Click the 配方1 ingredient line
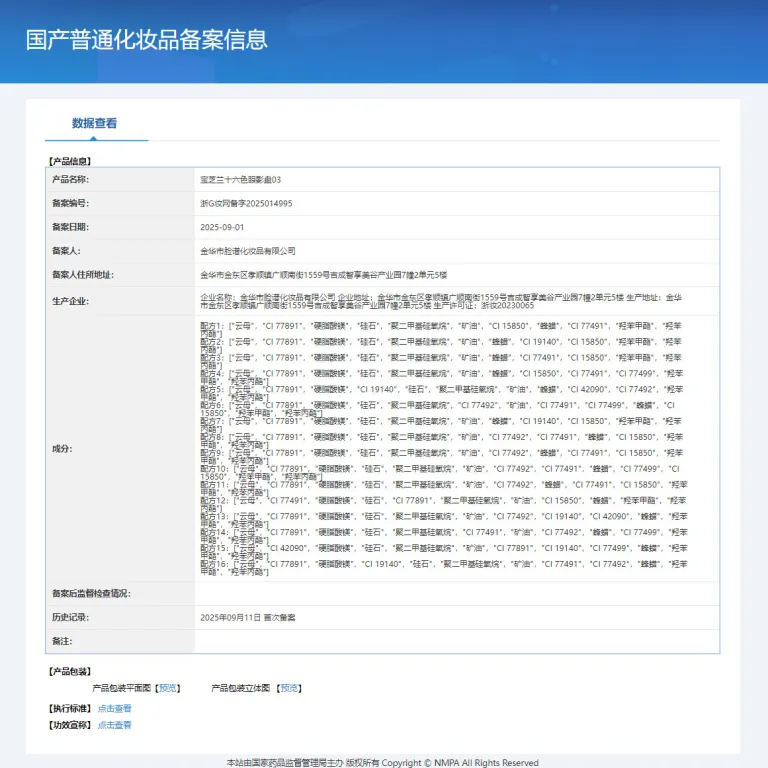Image resolution: width=768 pixels, height=768 pixels. click(x=441, y=330)
